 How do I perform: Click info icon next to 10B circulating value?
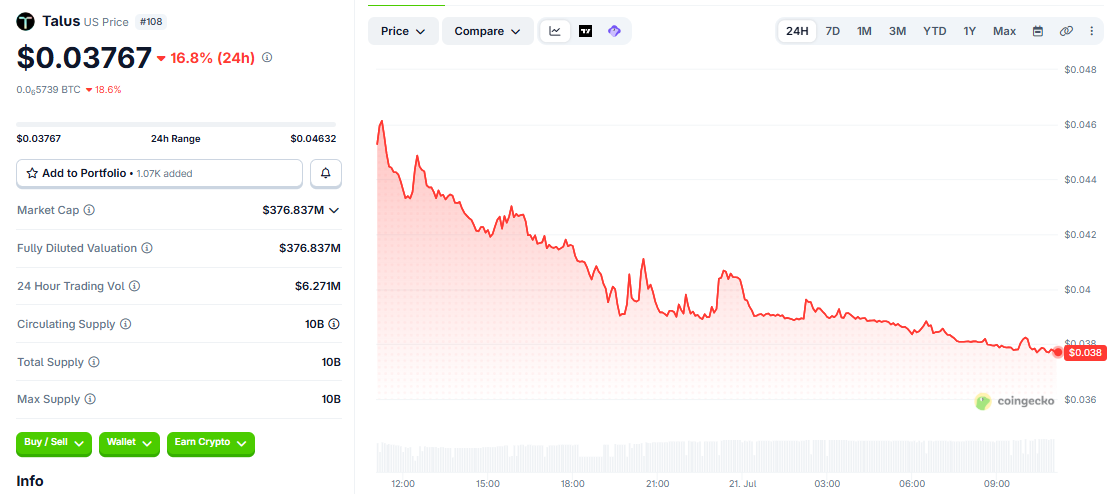(x=334, y=324)
